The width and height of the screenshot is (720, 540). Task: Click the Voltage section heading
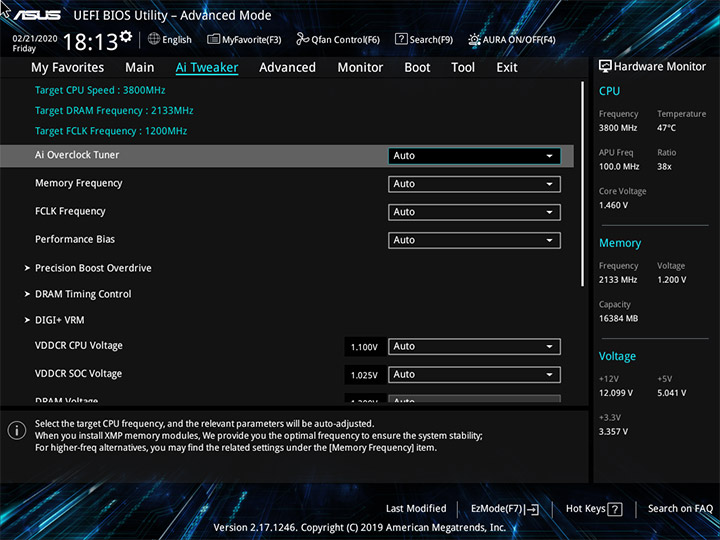(x=617, y=356)
